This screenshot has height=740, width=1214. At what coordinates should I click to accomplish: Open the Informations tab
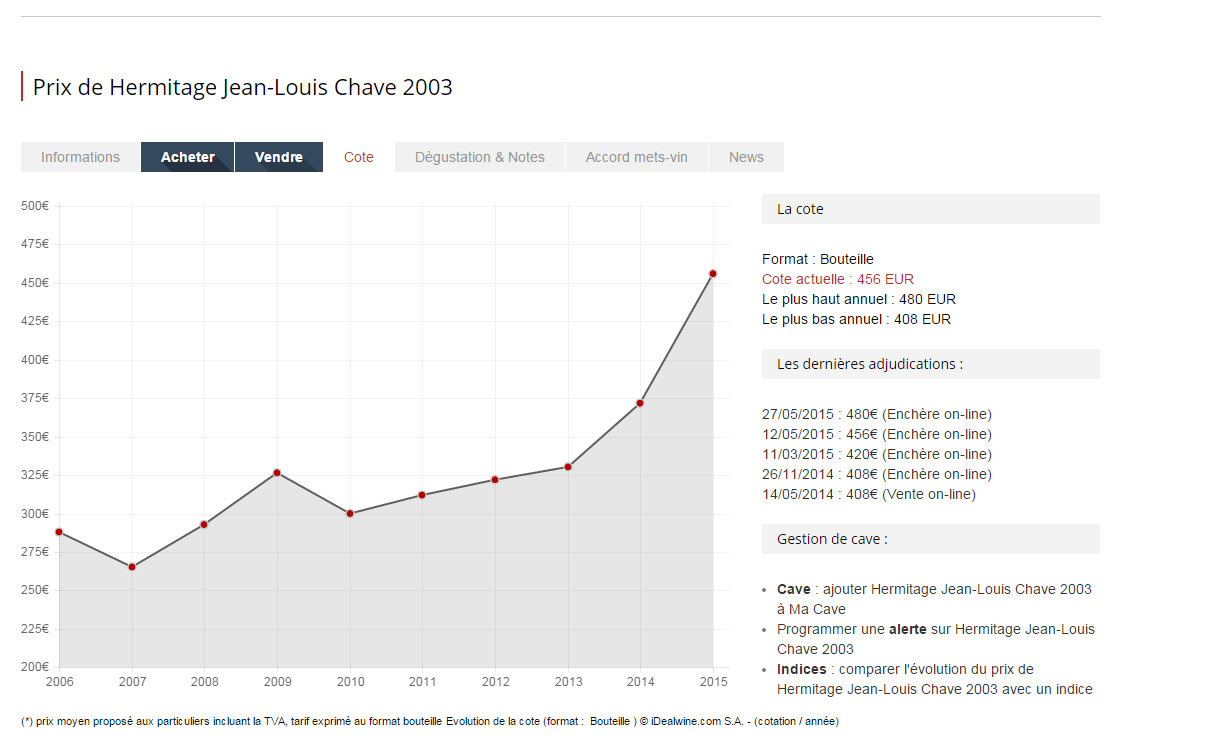coord(80,157)
